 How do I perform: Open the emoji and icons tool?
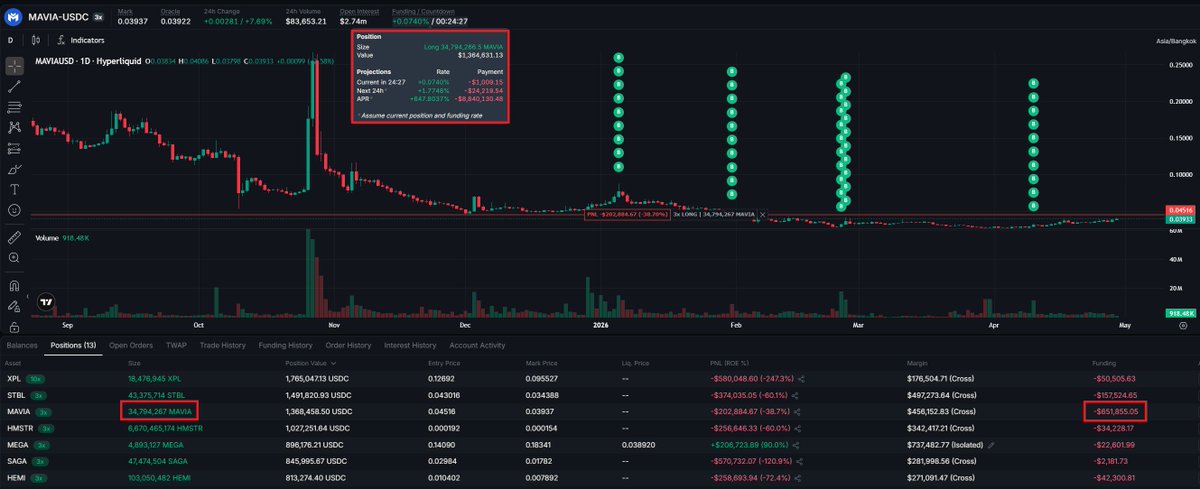[x=14, y=210]
